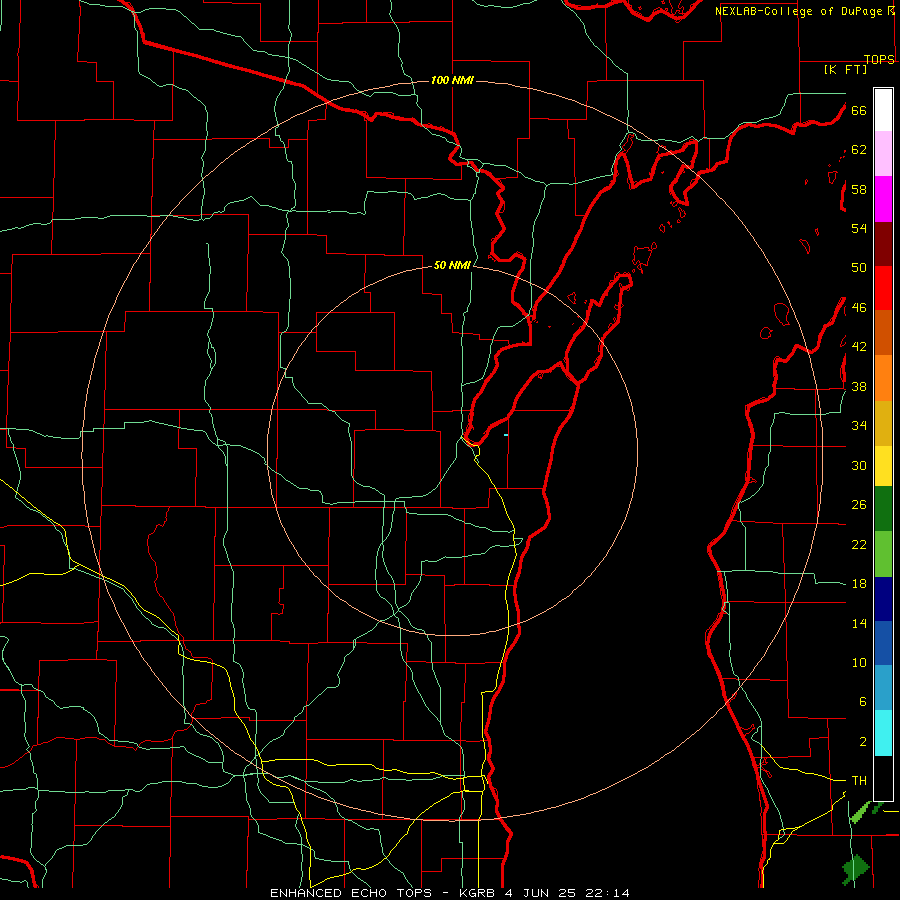Click the light green legend swatch
The image size is (900, 900).
point(883,554)
